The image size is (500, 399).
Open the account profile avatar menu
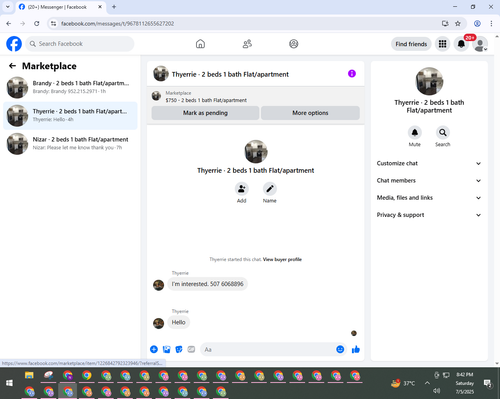pyautogui.click(x=480, y=44)
